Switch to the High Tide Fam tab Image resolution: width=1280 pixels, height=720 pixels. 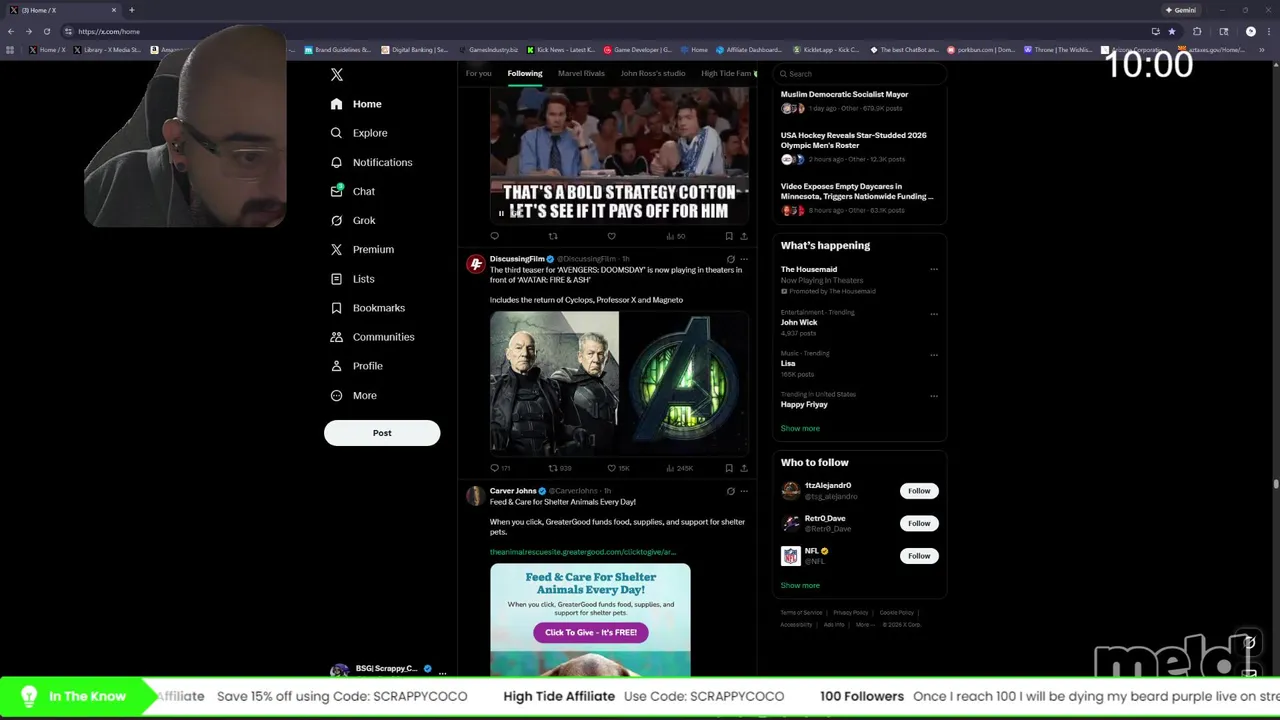(728, 73)
